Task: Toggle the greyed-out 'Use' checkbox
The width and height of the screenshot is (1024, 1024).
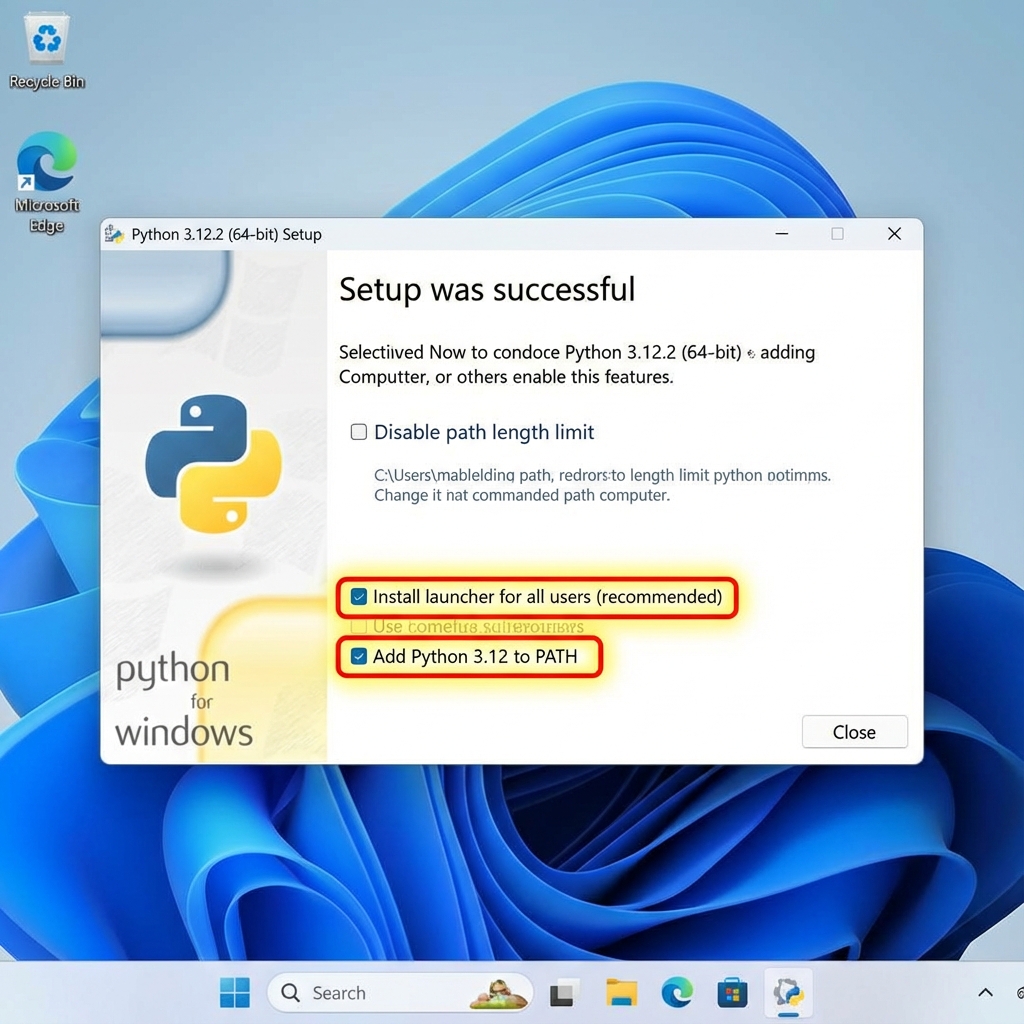Action: tap(359, 626)
